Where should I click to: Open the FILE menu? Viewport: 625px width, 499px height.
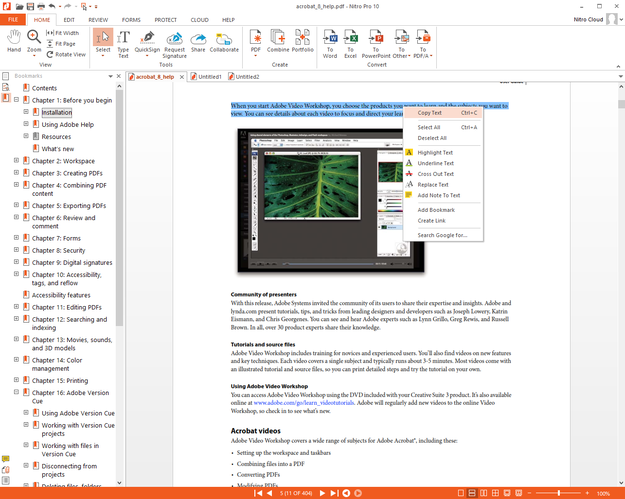pos(13,20)
